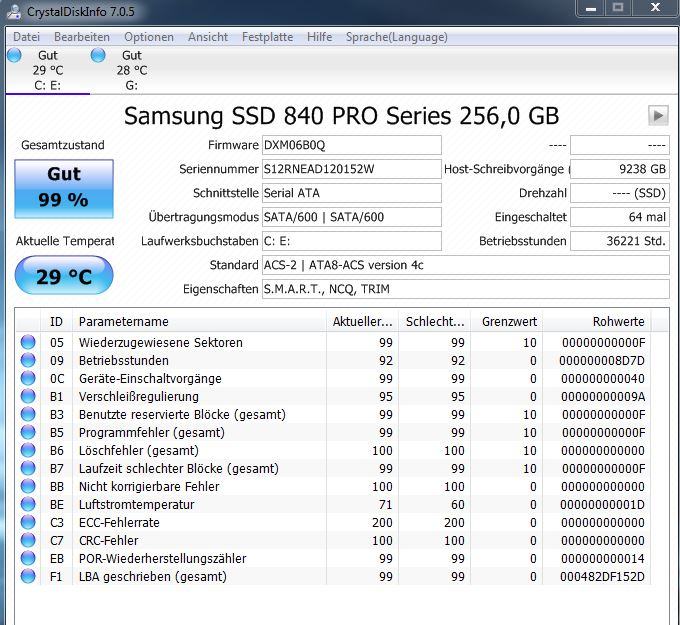Click status orb of CRC-Fehler row

coord(28,540)
